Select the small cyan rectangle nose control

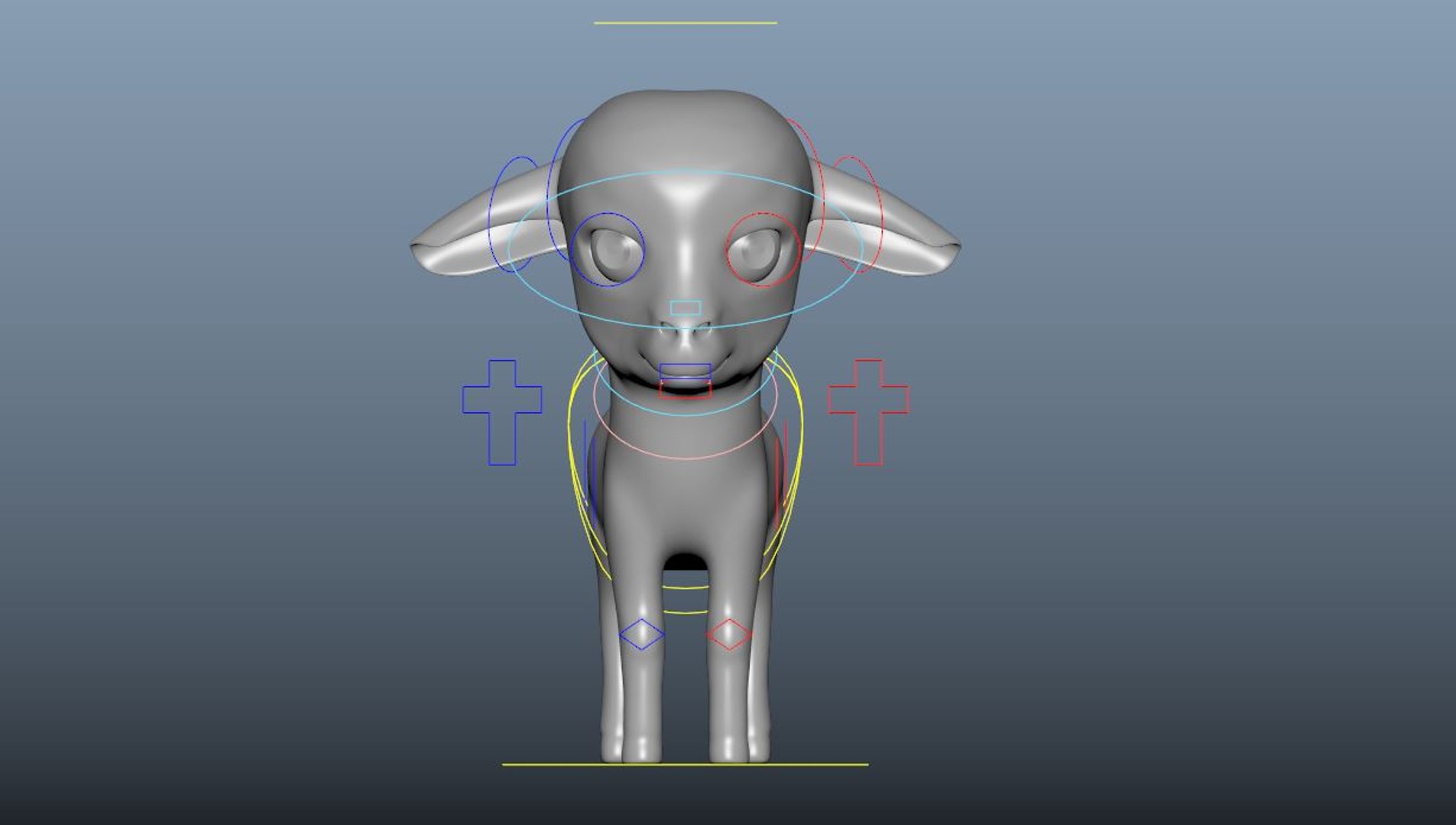point(686,308)
